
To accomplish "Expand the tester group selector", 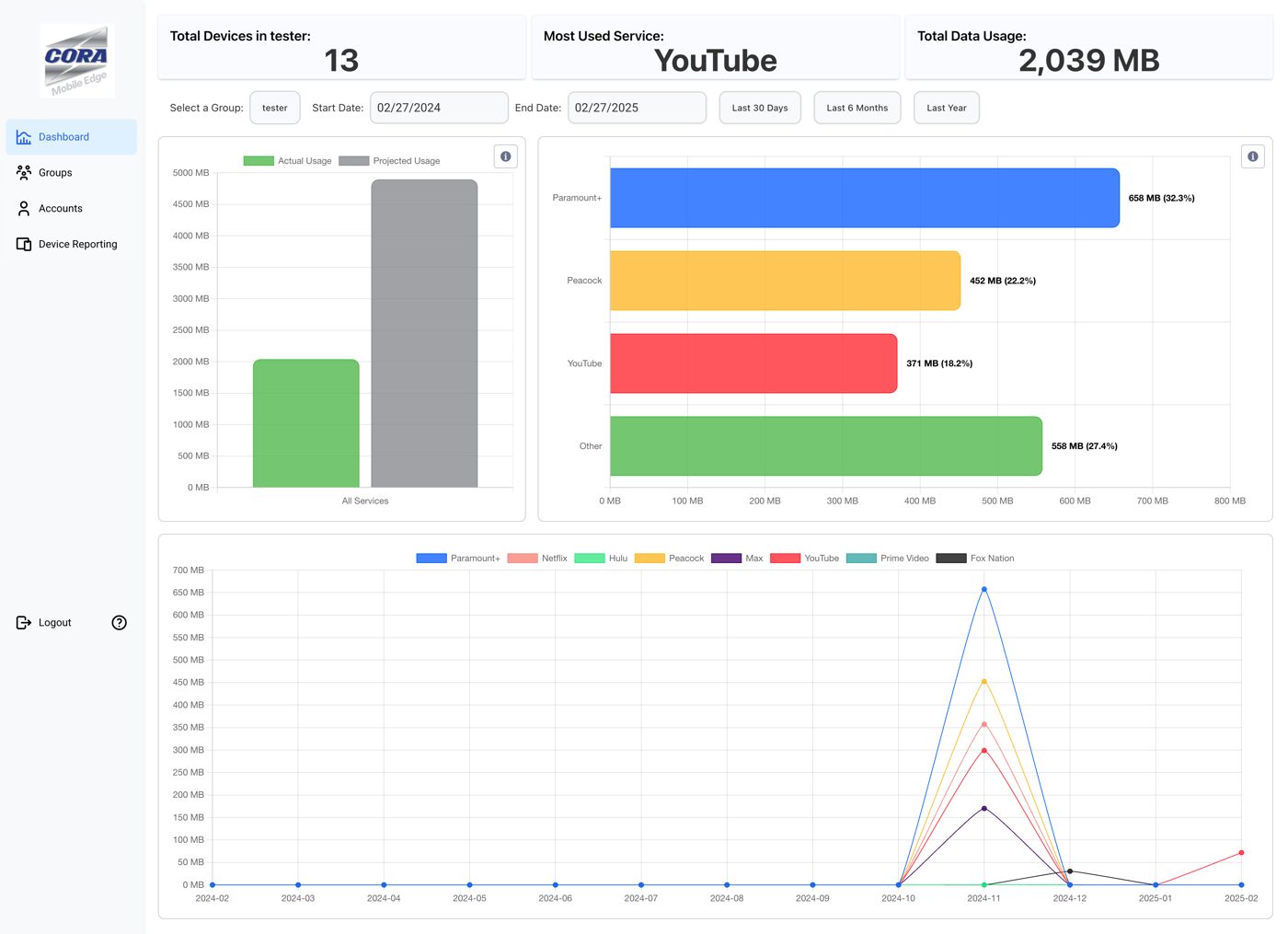I will pos(275,108).
